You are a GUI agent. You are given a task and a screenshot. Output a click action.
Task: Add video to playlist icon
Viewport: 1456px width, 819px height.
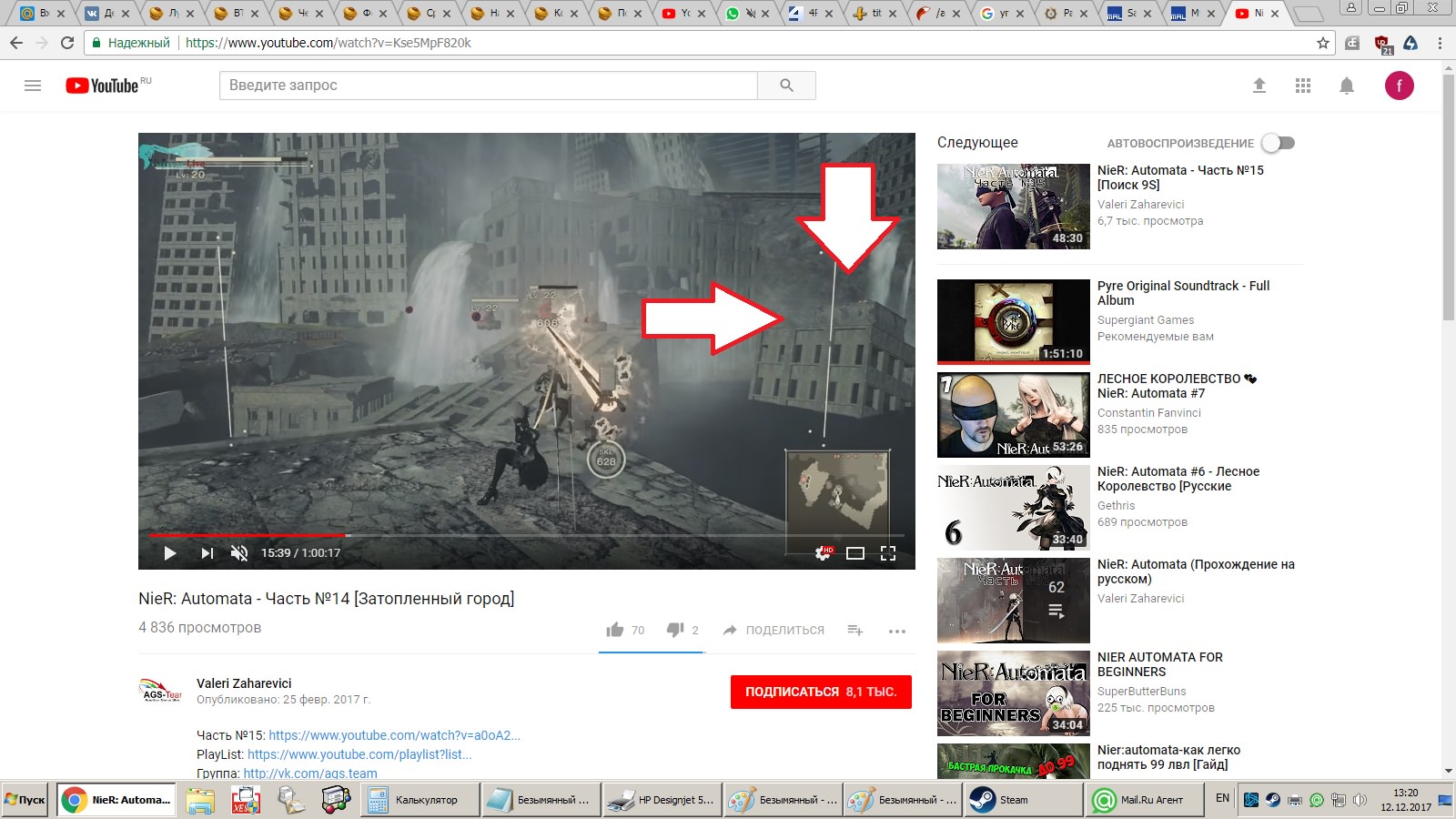[854, 630]
